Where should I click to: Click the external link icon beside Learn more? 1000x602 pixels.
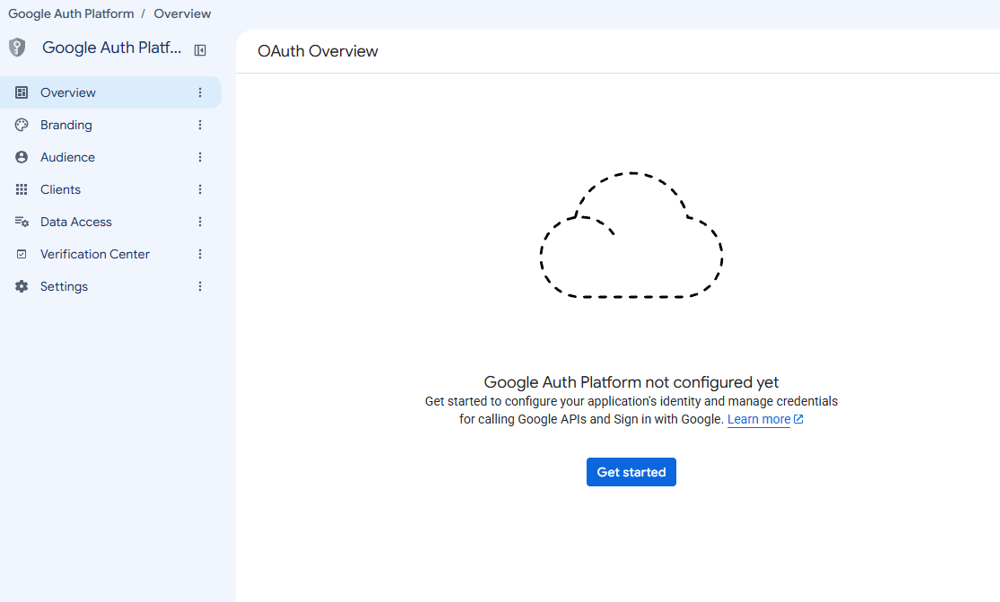tap(798, 419)
